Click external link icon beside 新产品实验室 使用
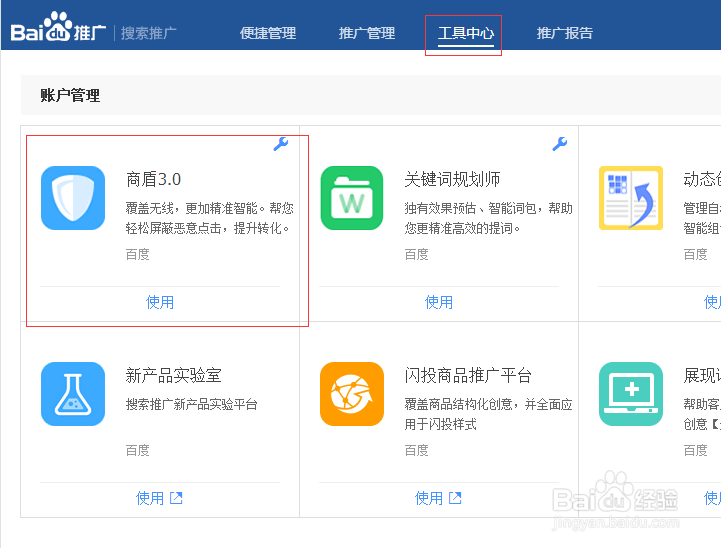 pyautogui.click(x=176, y=498)
